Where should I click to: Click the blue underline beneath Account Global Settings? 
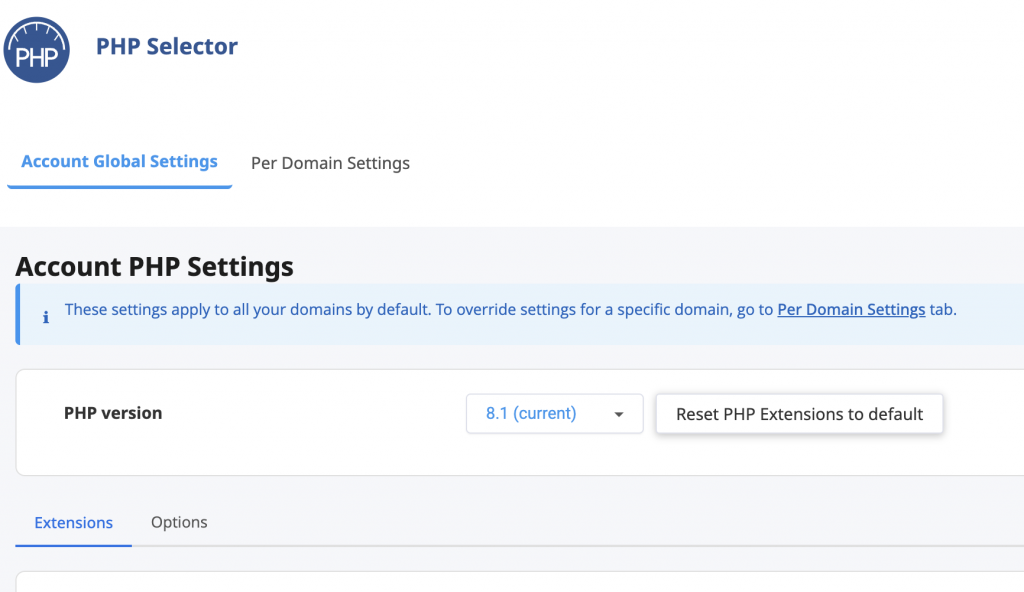(120, 187)
